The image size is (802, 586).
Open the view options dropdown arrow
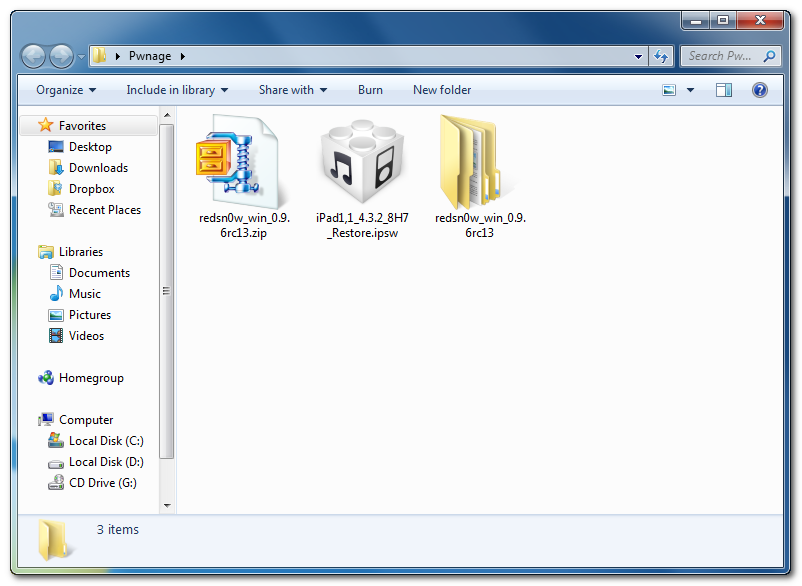(x=691, y=90)
